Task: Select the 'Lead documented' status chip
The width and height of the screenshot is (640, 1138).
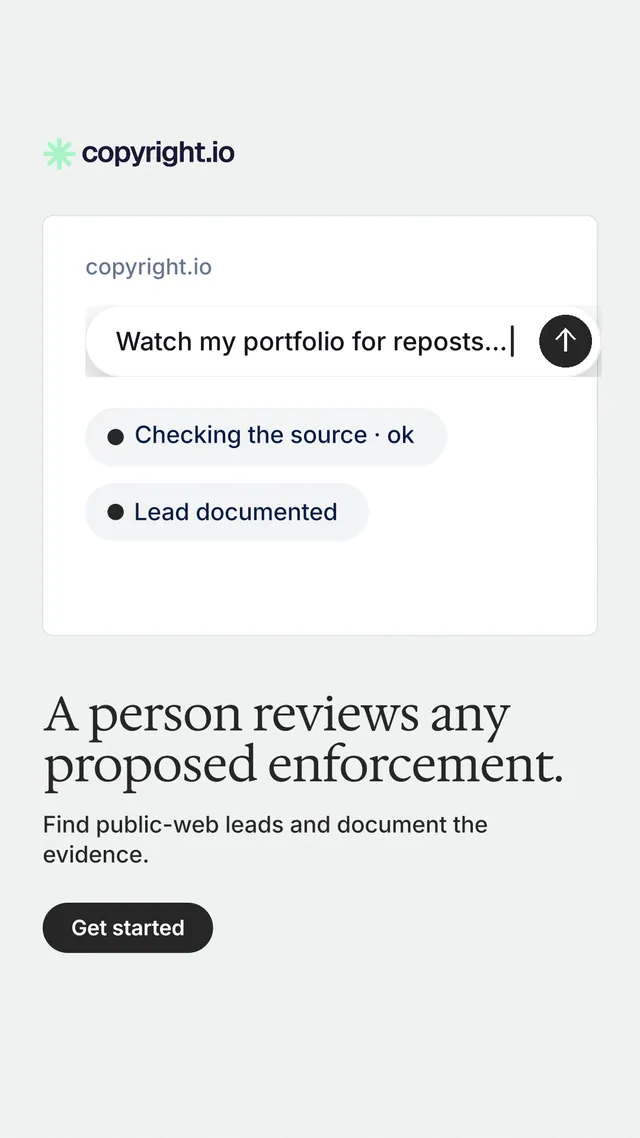Action: (x=227, y=512)
